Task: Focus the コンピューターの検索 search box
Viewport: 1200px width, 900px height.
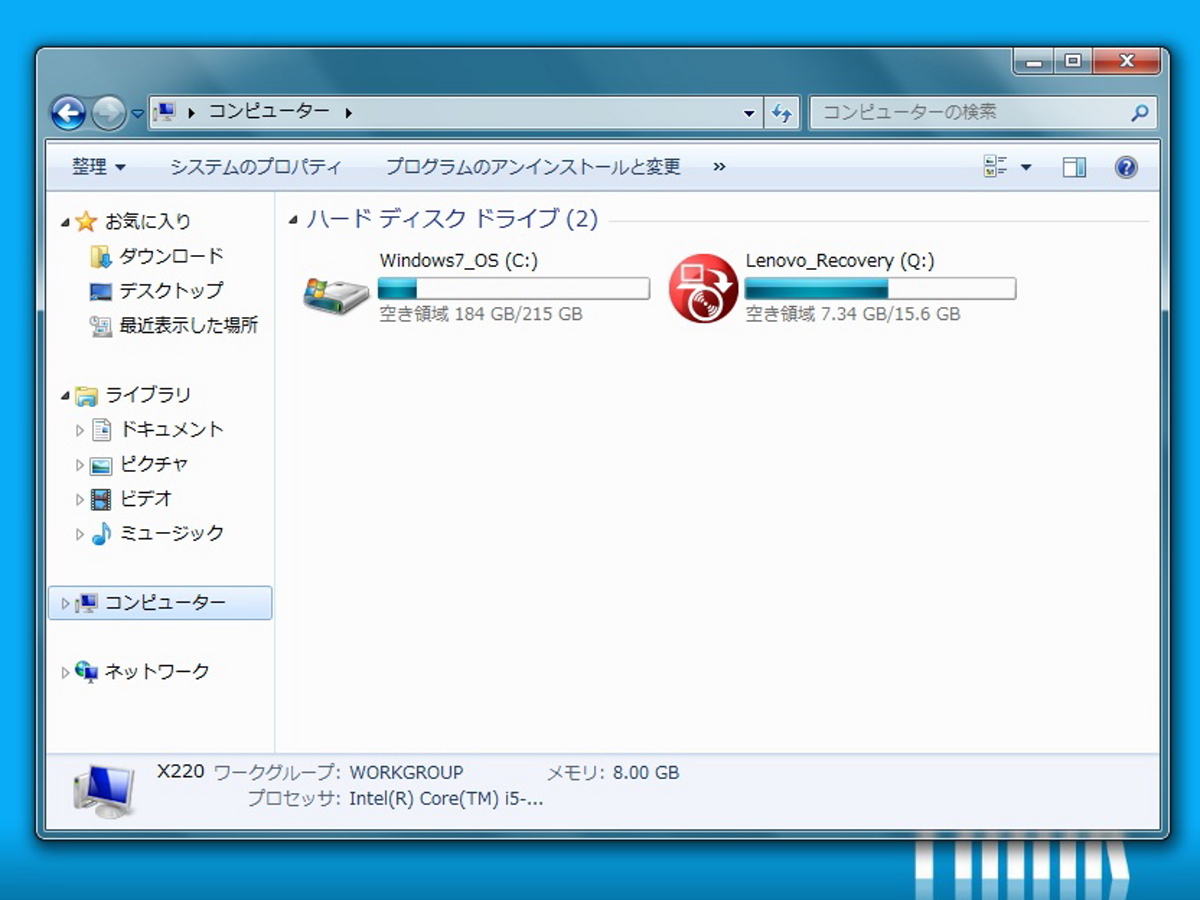Action: point(982,113)
